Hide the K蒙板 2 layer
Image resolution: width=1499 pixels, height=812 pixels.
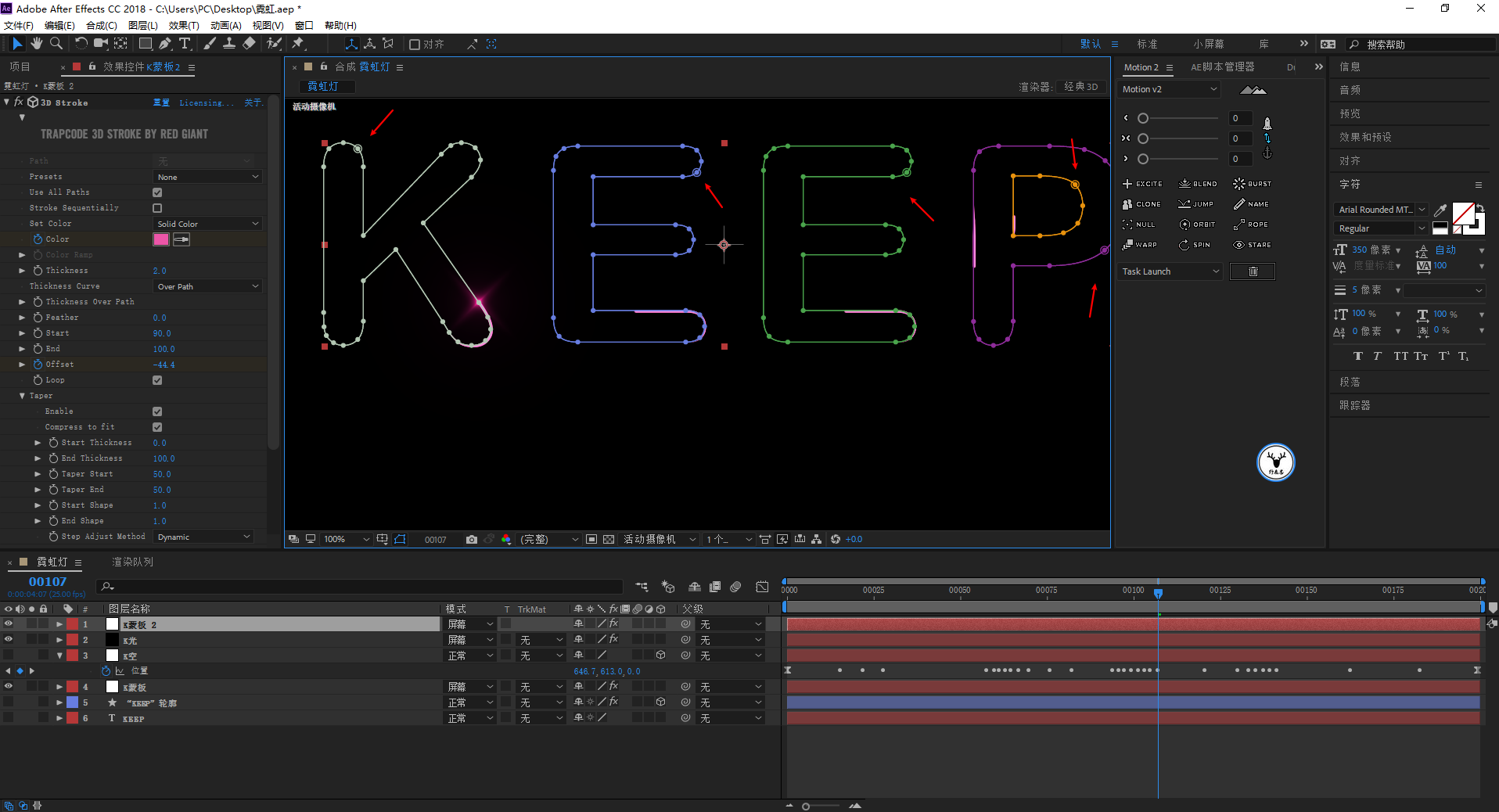point(9,623)
